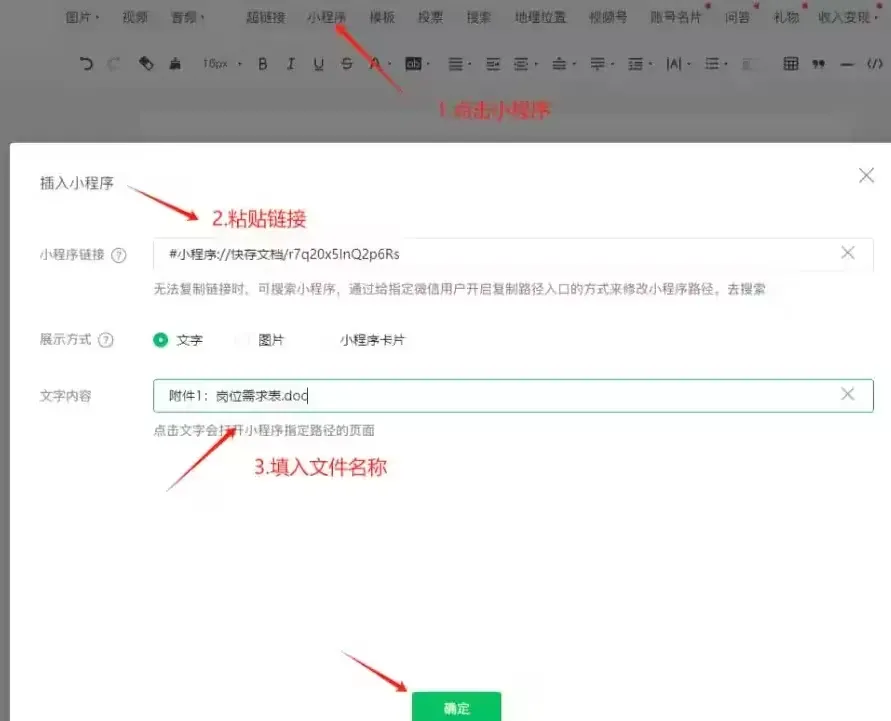Open the 视频 insert option
The width and height of the screenshot is (891, 721).
point(135,18)
